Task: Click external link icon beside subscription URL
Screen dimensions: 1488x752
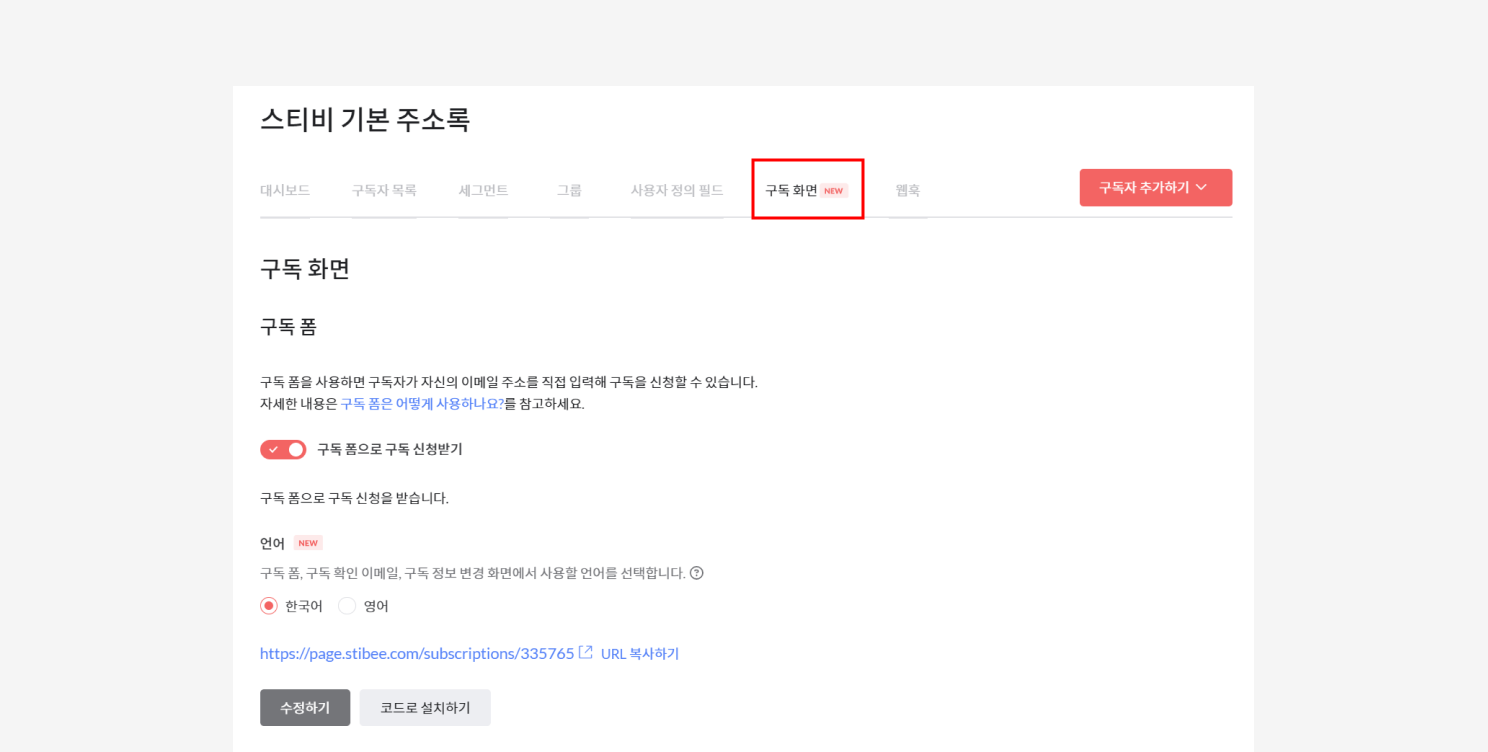Action: pos(586,653)
